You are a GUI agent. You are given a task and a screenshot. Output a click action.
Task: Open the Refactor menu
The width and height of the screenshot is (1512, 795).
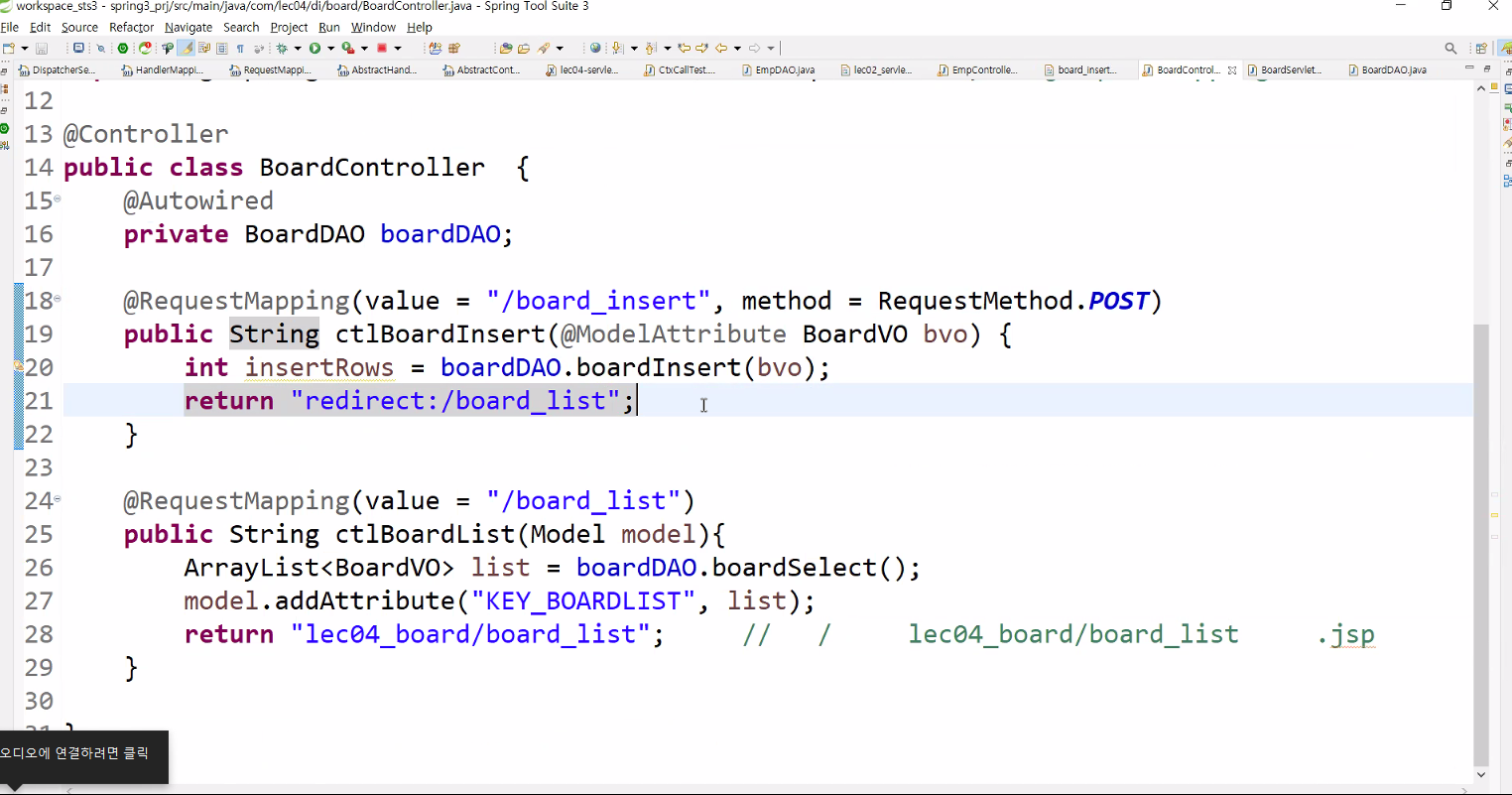coord(131,27)
